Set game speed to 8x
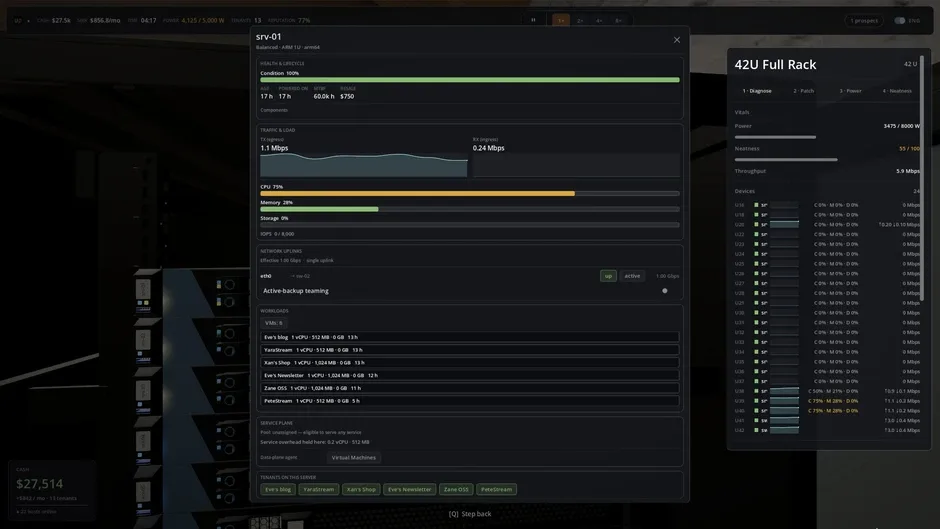Image resolution: width=940 pixels, height=529 pixels. click(618, 20)
